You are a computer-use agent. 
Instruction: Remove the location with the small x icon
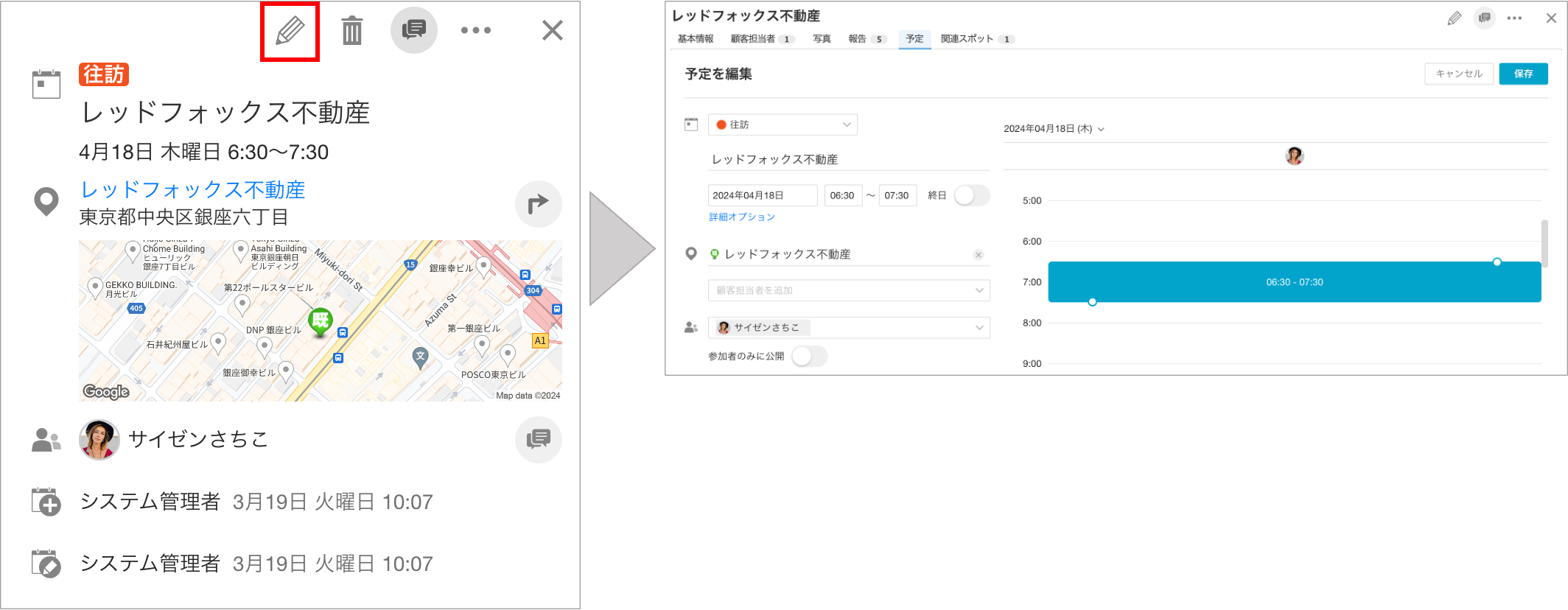point(979,255)
